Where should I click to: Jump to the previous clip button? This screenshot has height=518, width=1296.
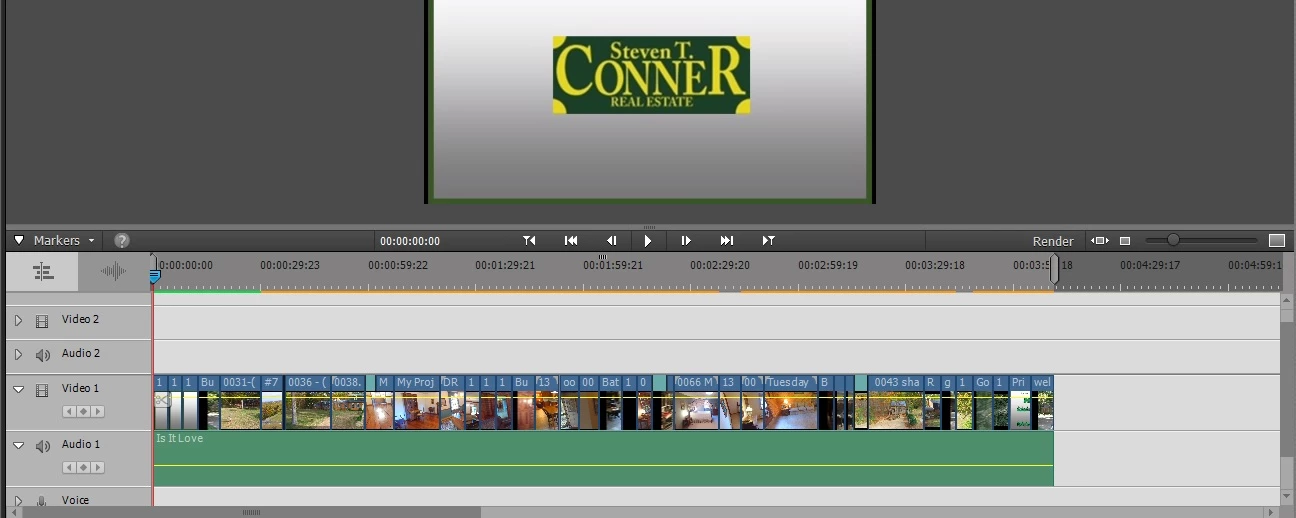click(x=571, y=241)
